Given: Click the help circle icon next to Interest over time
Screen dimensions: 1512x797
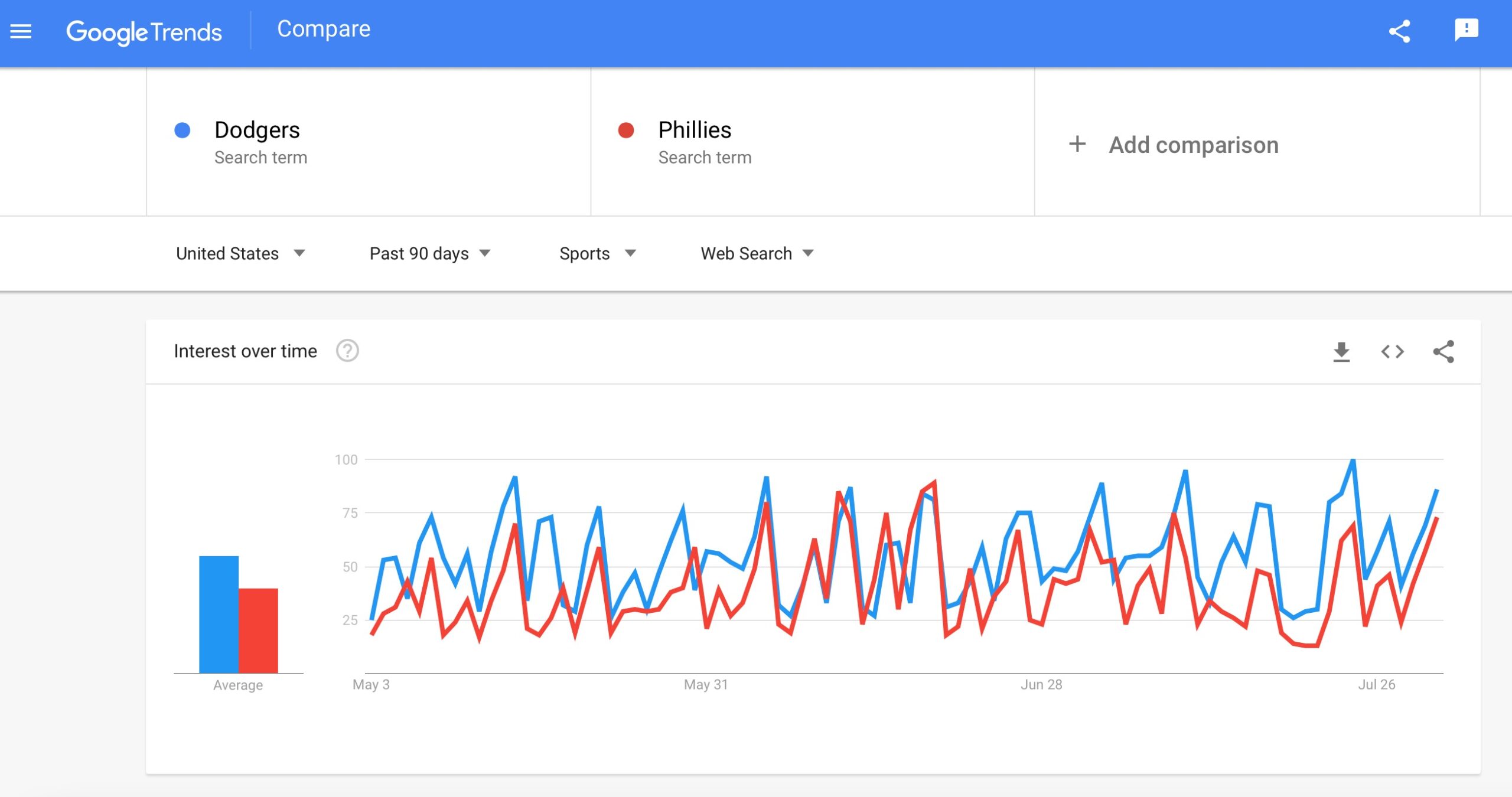Looking at the screenshot, I should point(349,352).
